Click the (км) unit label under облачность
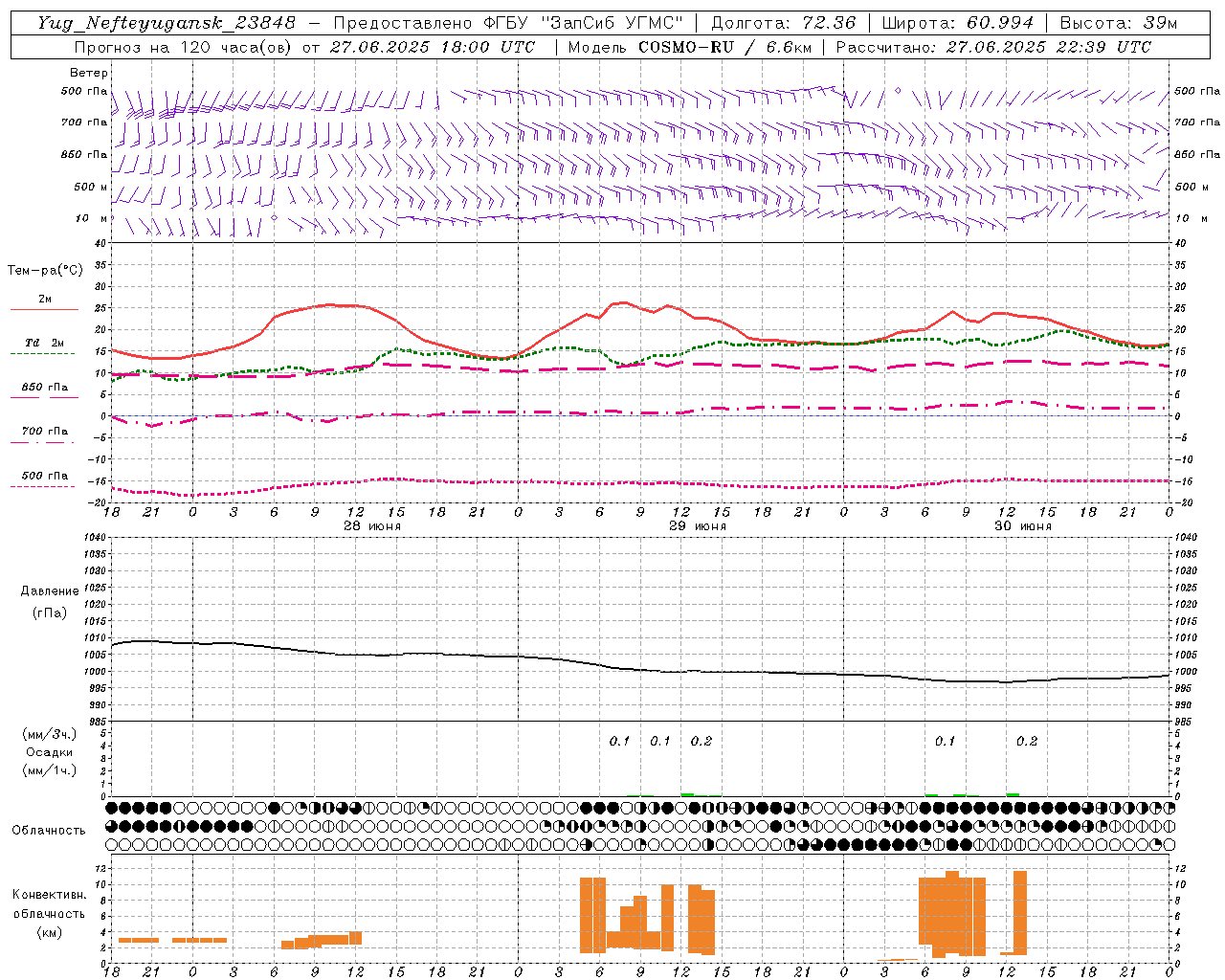Image resolution: width=1225 pixels, height=980 pixels. tap(50, 932)
